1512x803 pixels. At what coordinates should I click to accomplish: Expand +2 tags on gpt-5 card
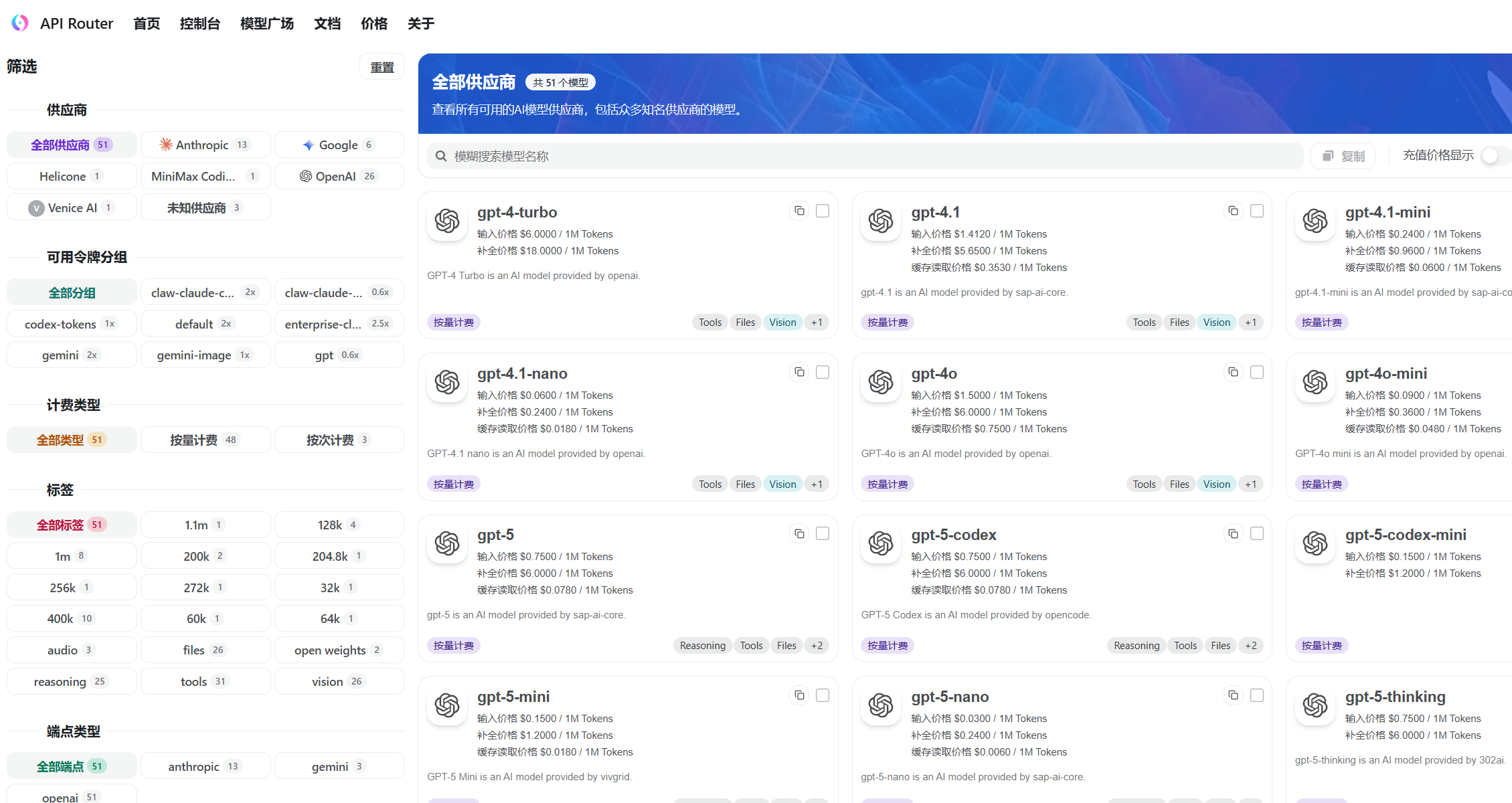coord(817,646)
